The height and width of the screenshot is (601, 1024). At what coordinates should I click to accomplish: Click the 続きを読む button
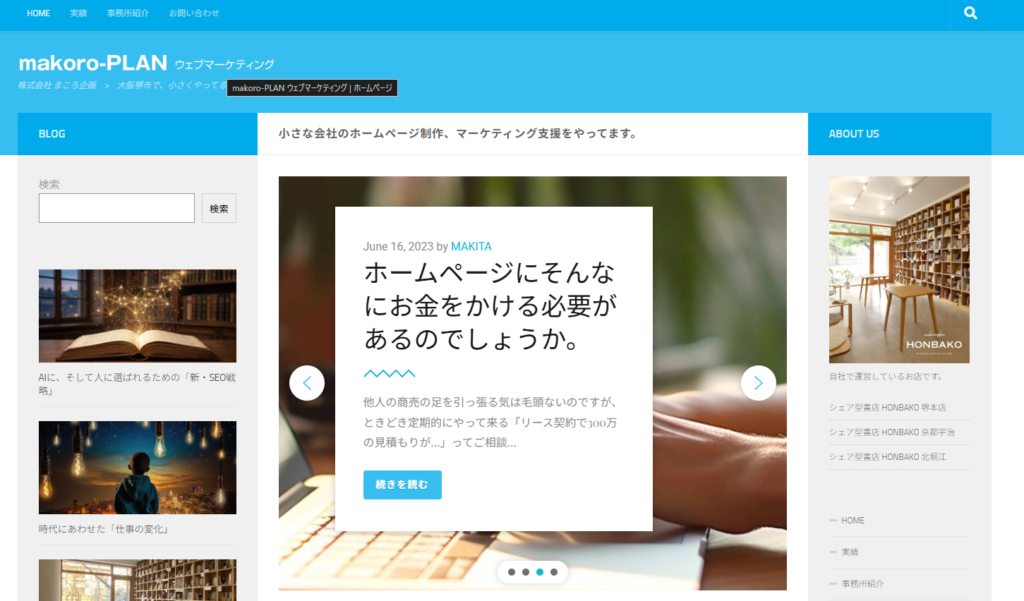(402, 485)
